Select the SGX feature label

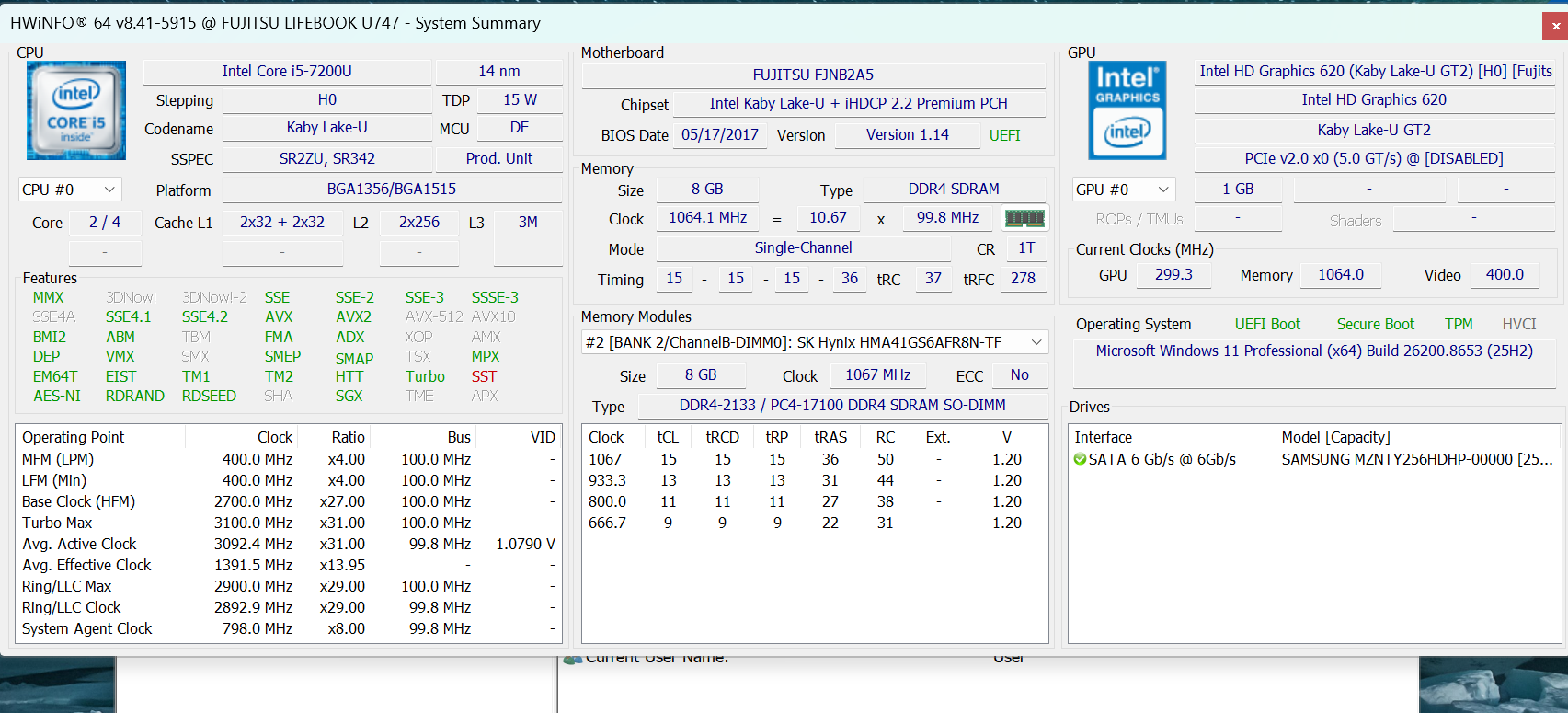(349, 396)
